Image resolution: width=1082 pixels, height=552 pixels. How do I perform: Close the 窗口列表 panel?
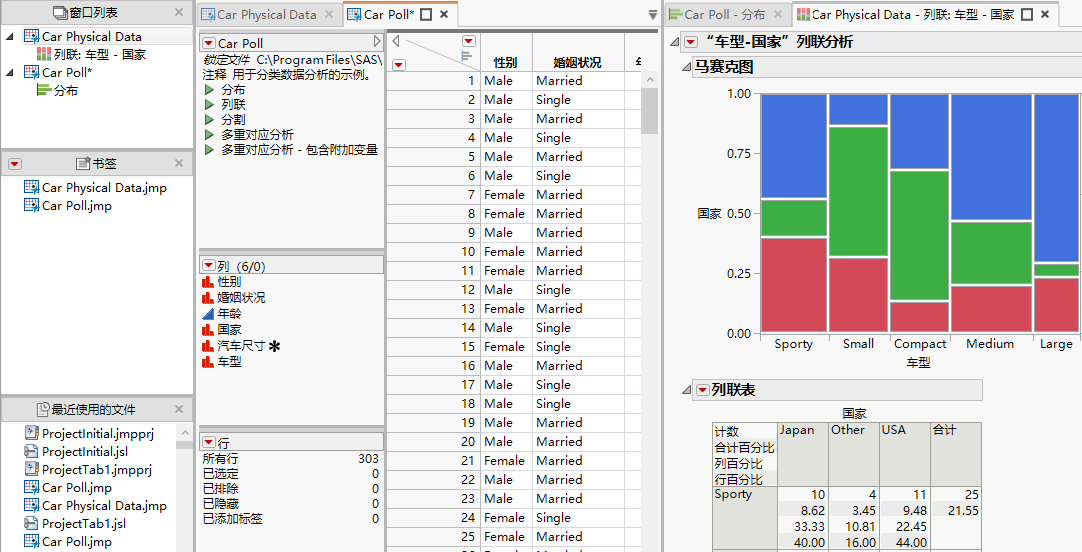(x=179, y=12)
